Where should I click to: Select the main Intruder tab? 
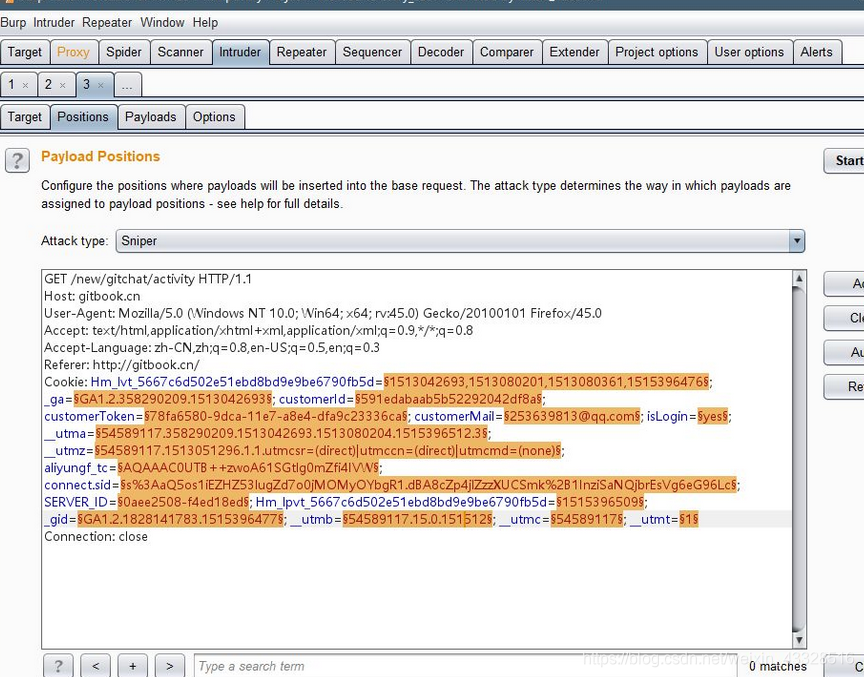coord(240,52)
